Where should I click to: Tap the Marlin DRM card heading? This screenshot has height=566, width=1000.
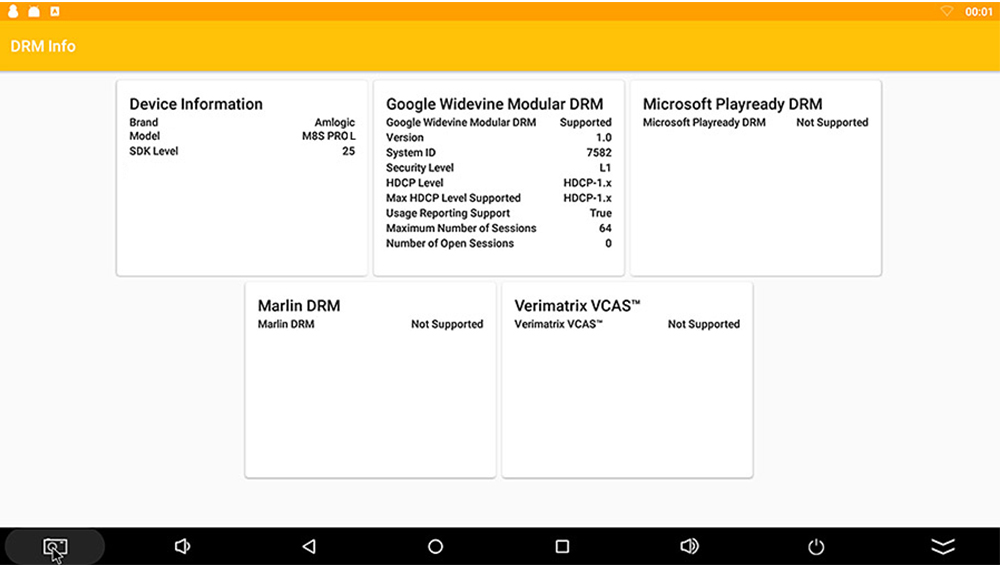tap(299, 306)
